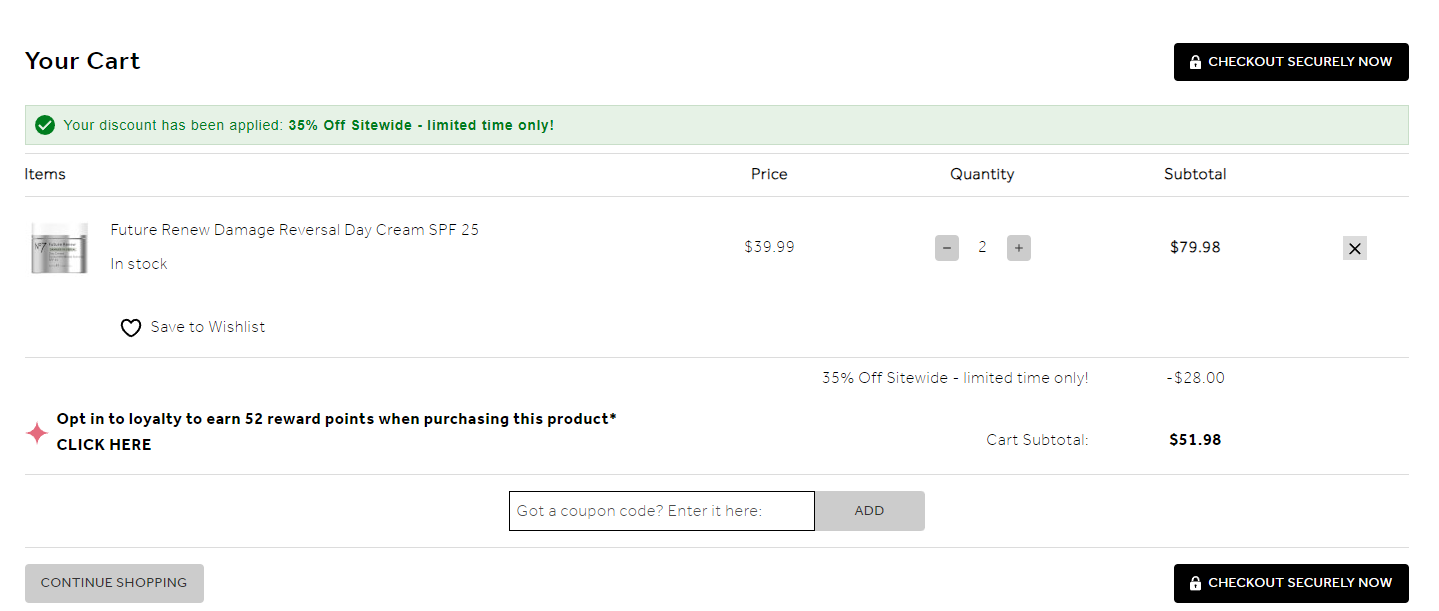Increase quantity with the plus button
The image size is (1439, 611).
tap(1018, 248)
